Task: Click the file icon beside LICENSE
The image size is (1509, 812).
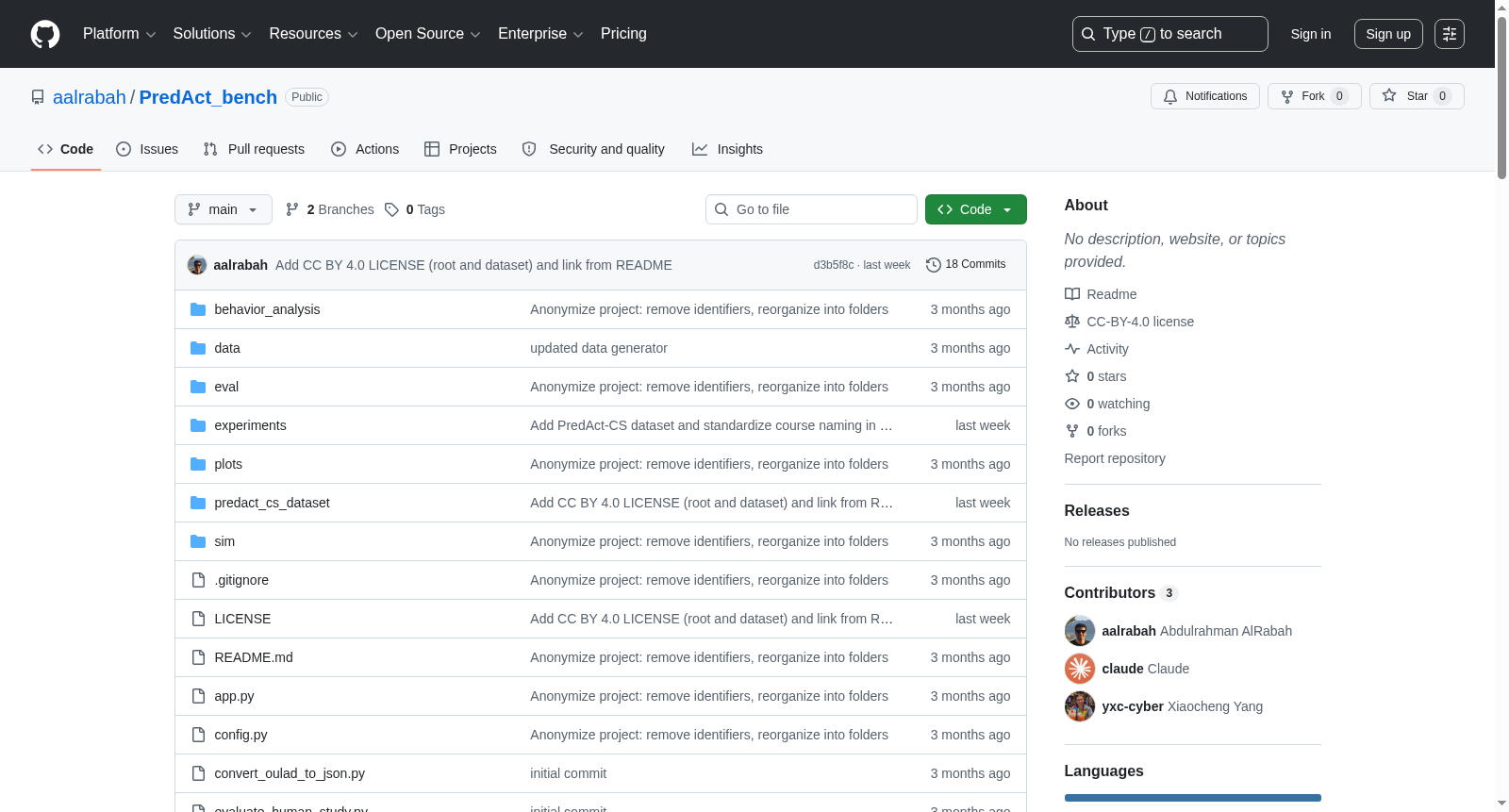Action: [x=198, y=619]
